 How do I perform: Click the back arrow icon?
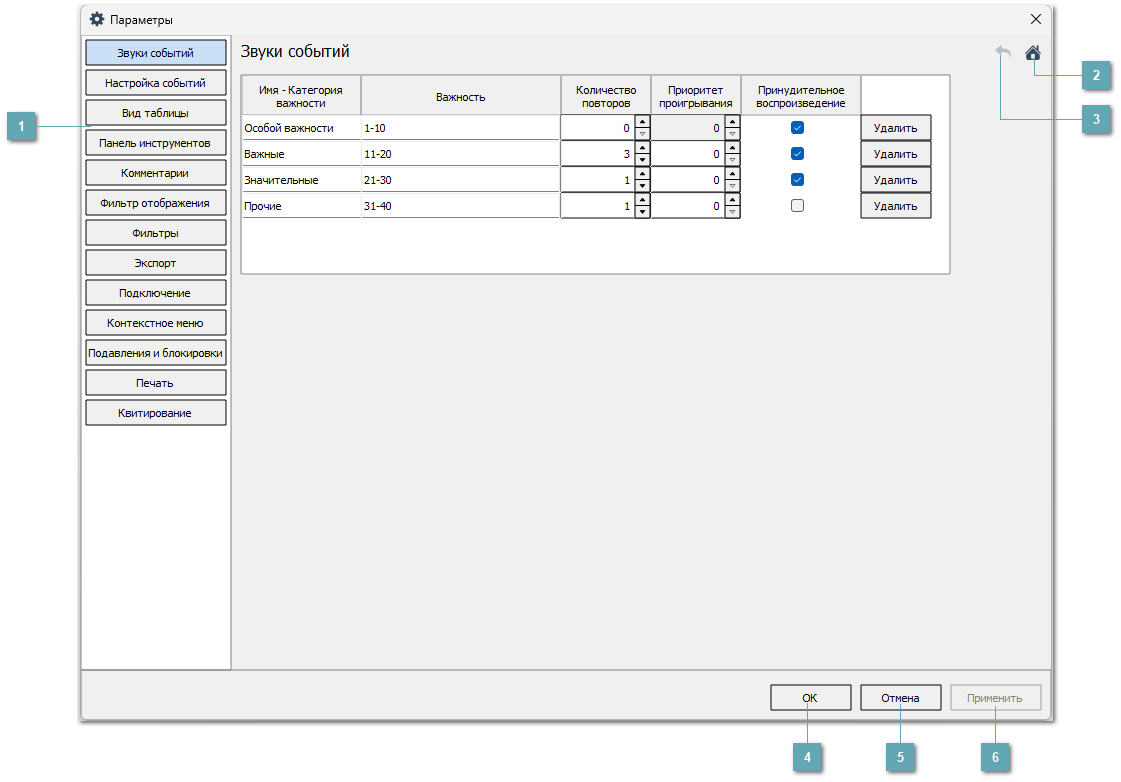(1003, 53)
